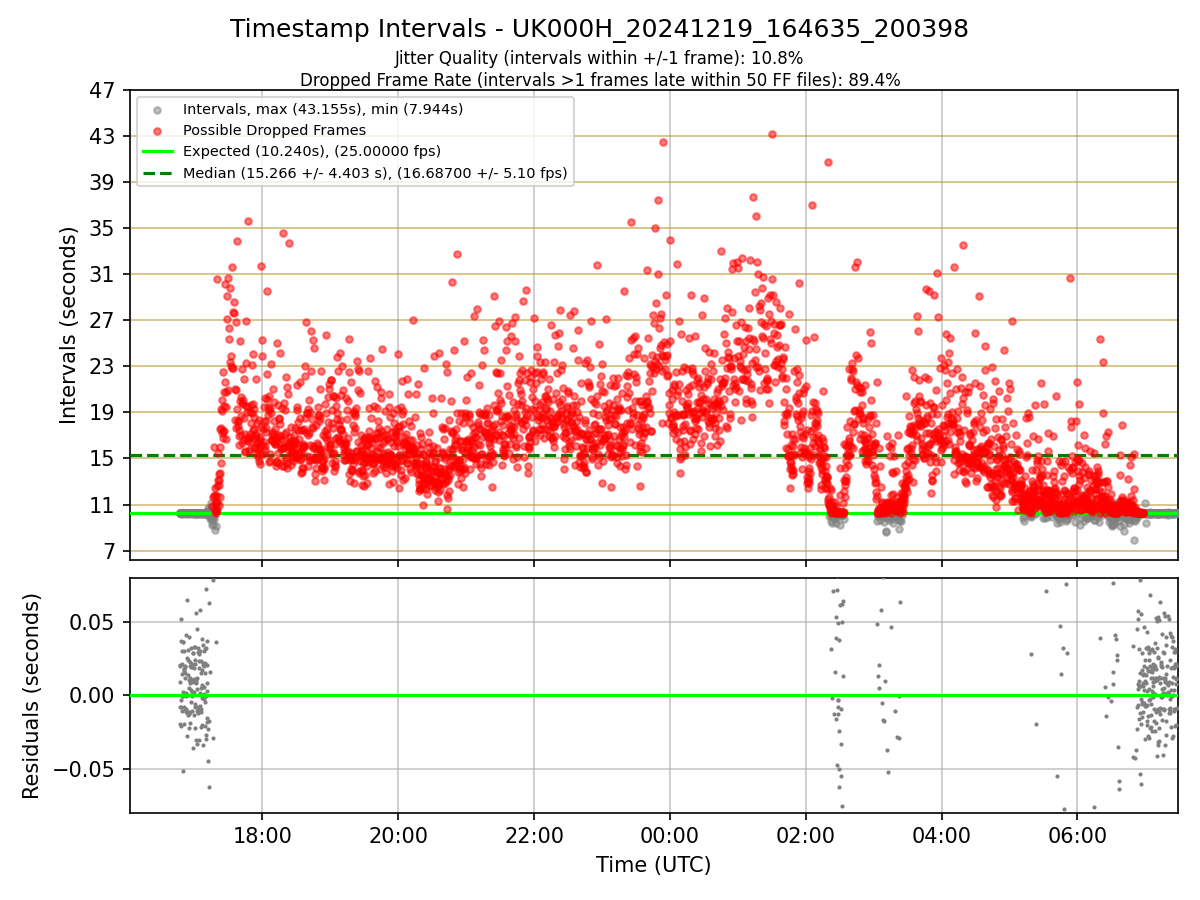Click the y-axis tick label 43
Screen dimensions: 1200x900
[x=102, y=136]
